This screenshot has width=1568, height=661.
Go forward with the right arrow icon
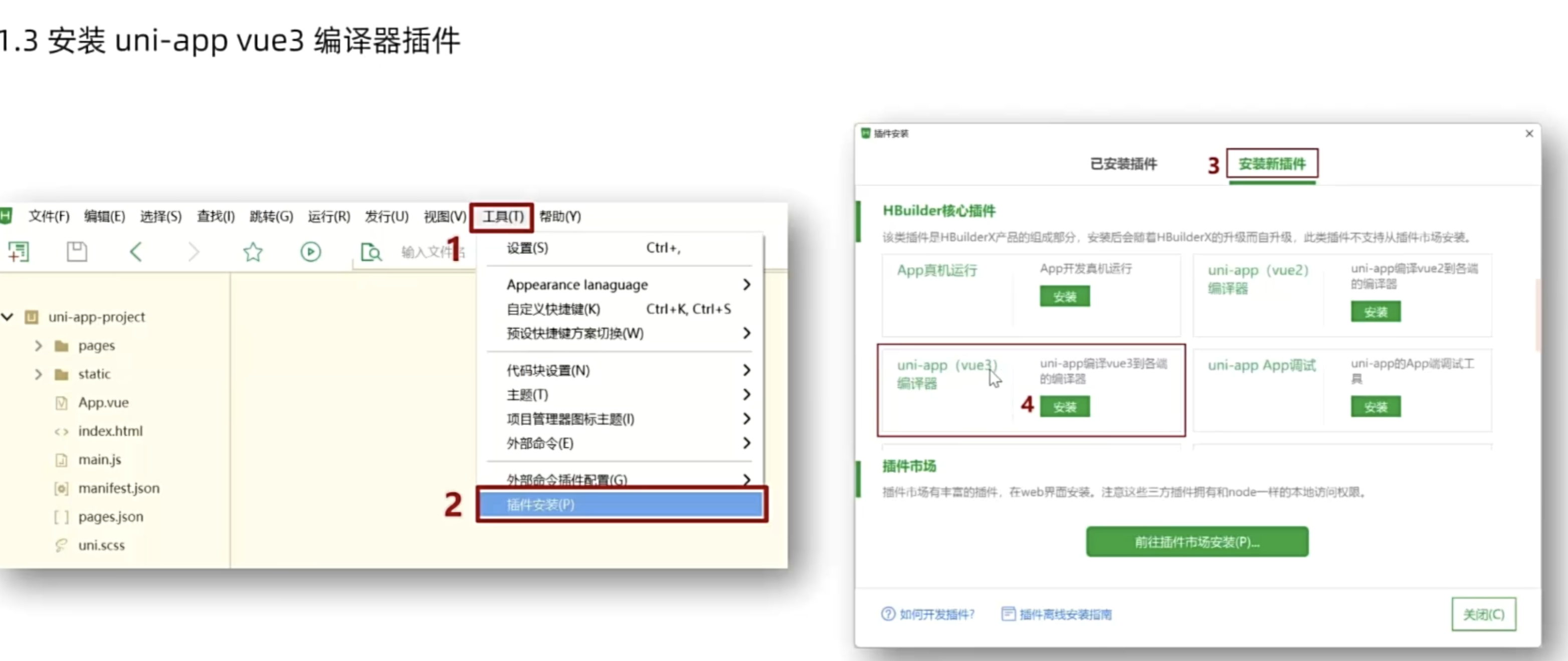(193, 252)
